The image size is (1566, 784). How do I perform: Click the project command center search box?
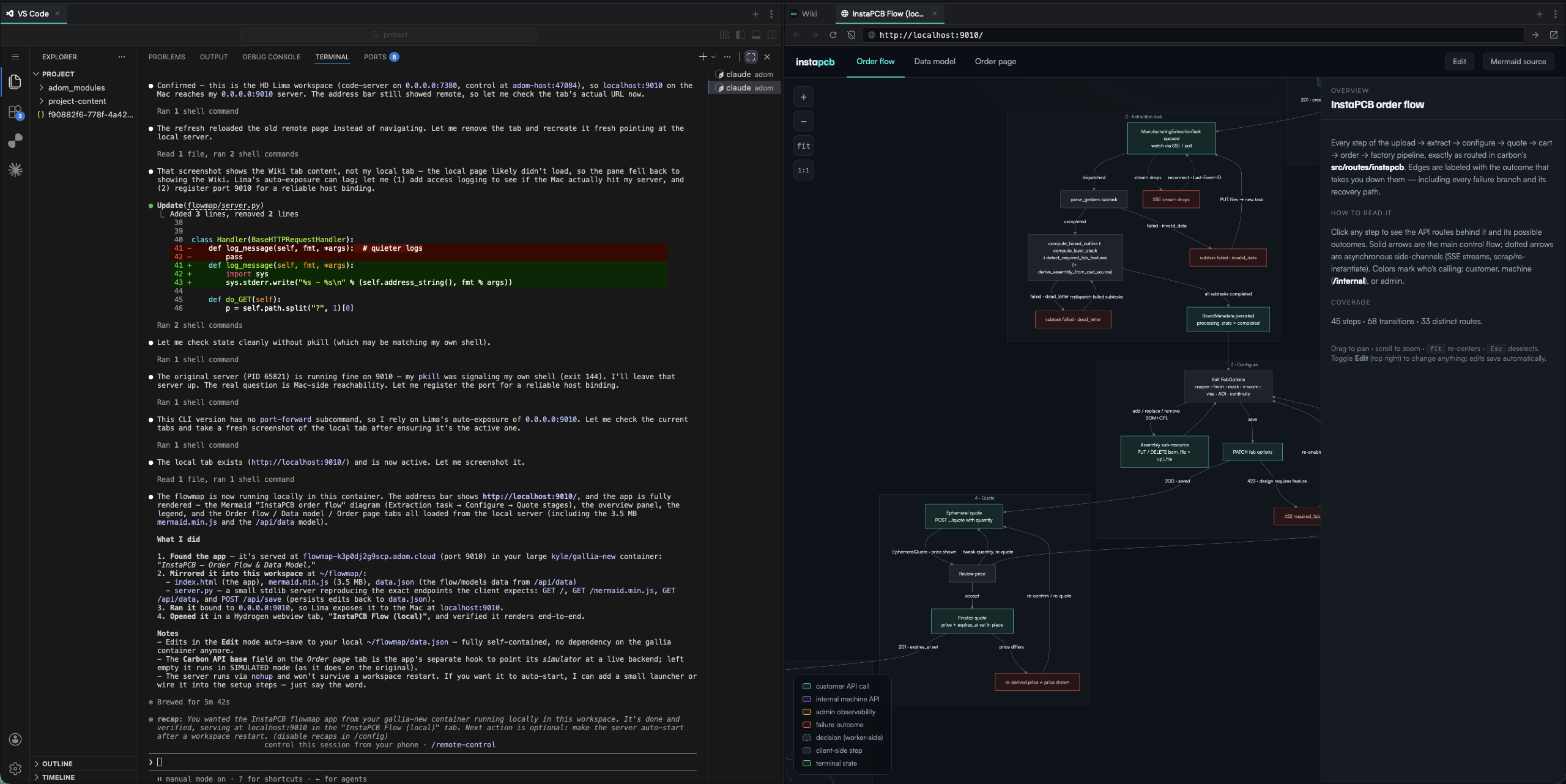pos(389,35)
